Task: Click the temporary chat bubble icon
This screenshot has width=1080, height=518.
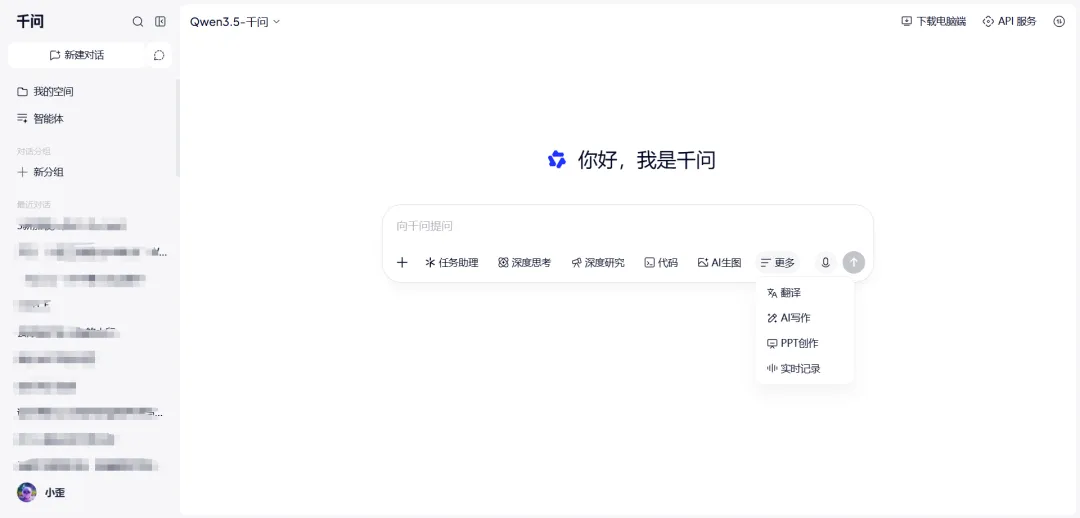Action: pos(160,55)
